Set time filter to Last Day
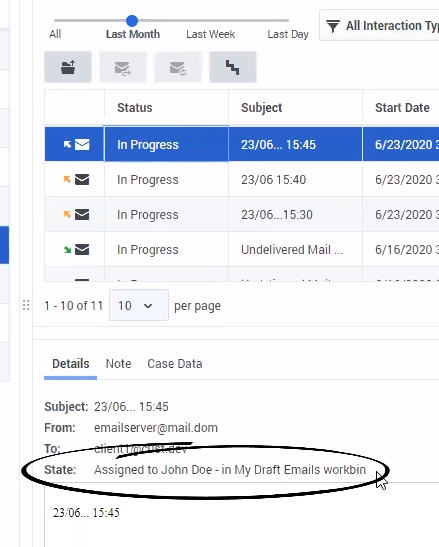 click(288, 34)
